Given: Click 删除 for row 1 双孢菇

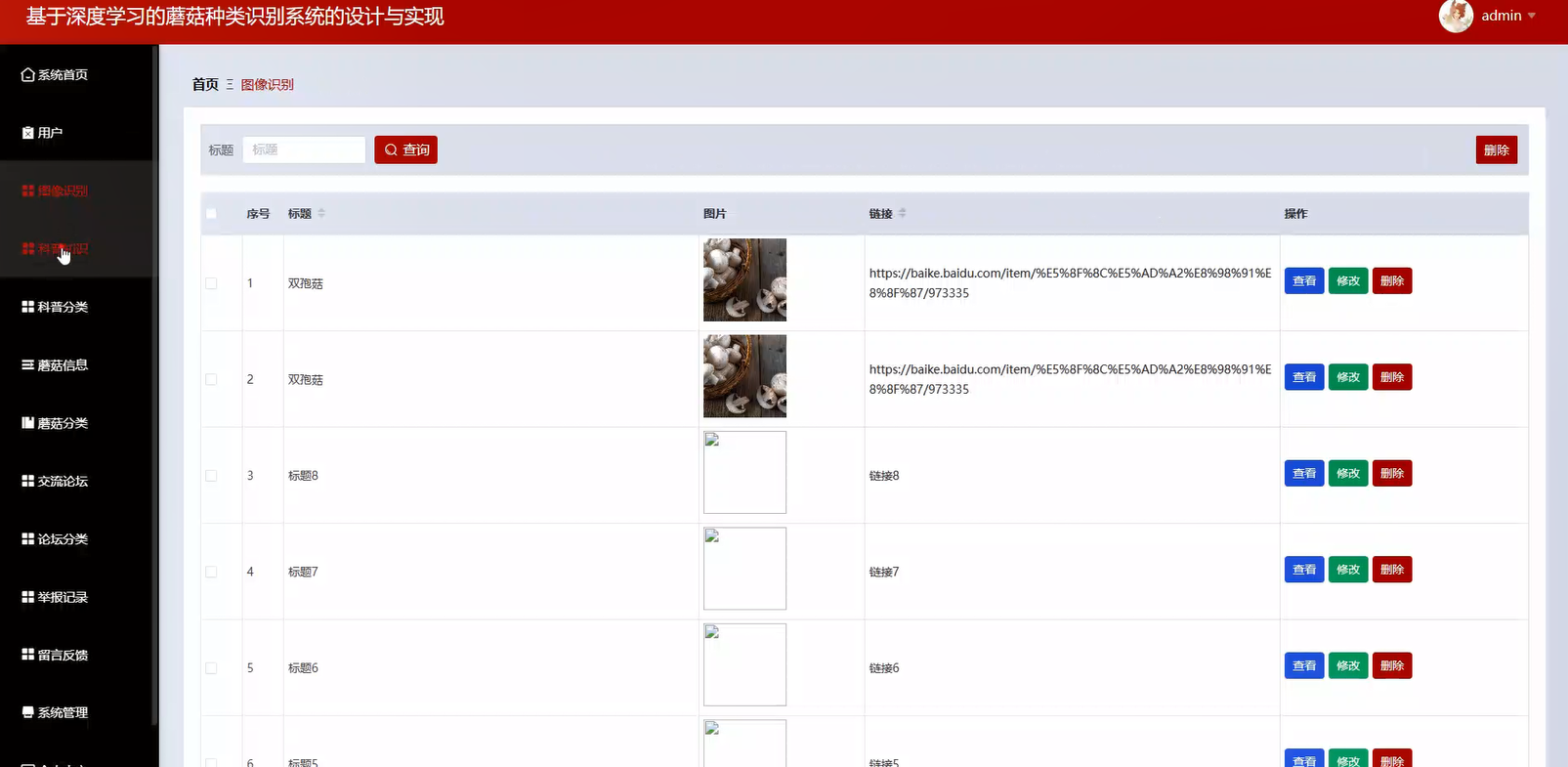Looking at the screenshot, I should (1392, 280).
